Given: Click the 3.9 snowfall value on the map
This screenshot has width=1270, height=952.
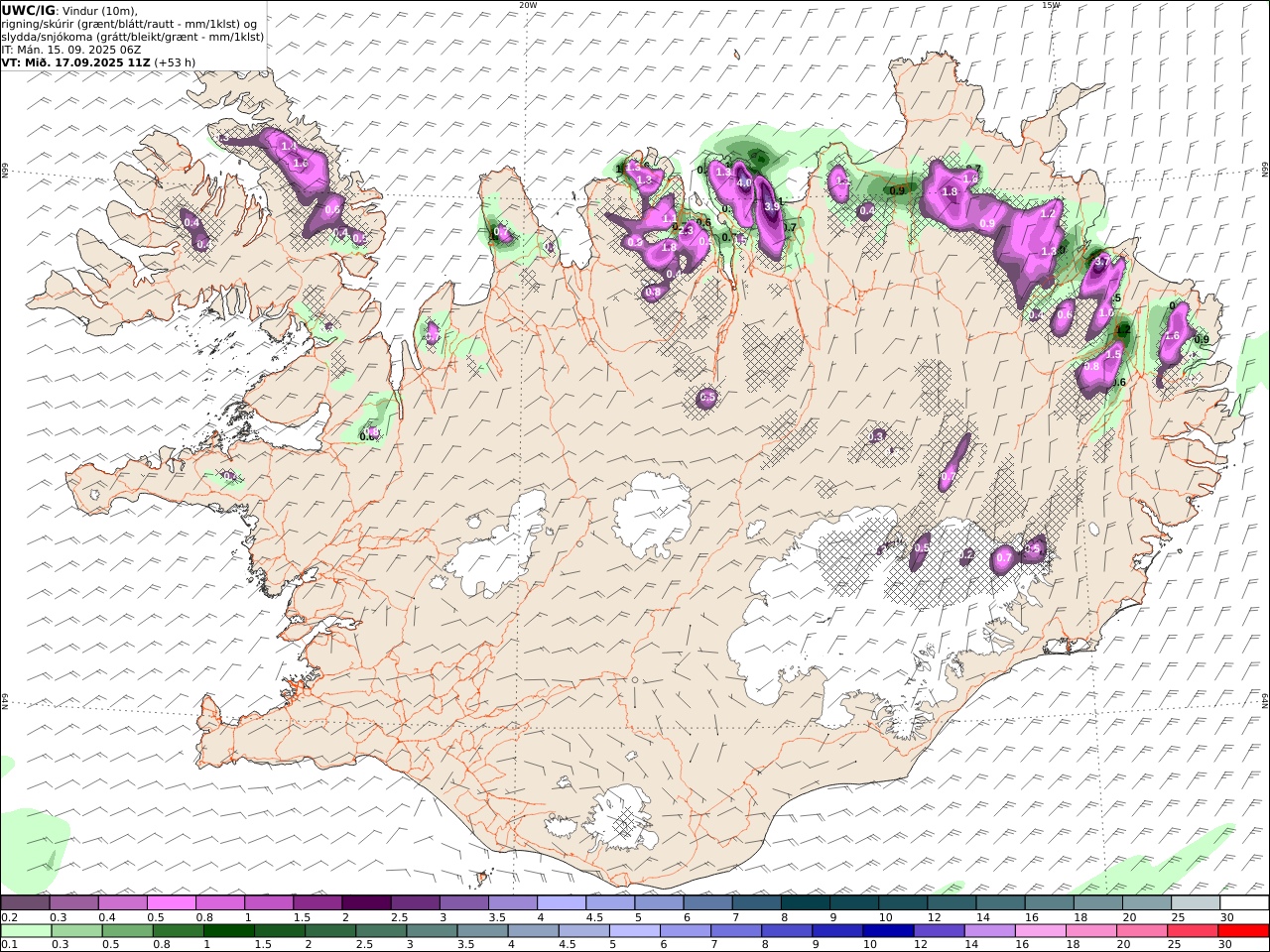Looking at the screenshot, I should point(771,206).
